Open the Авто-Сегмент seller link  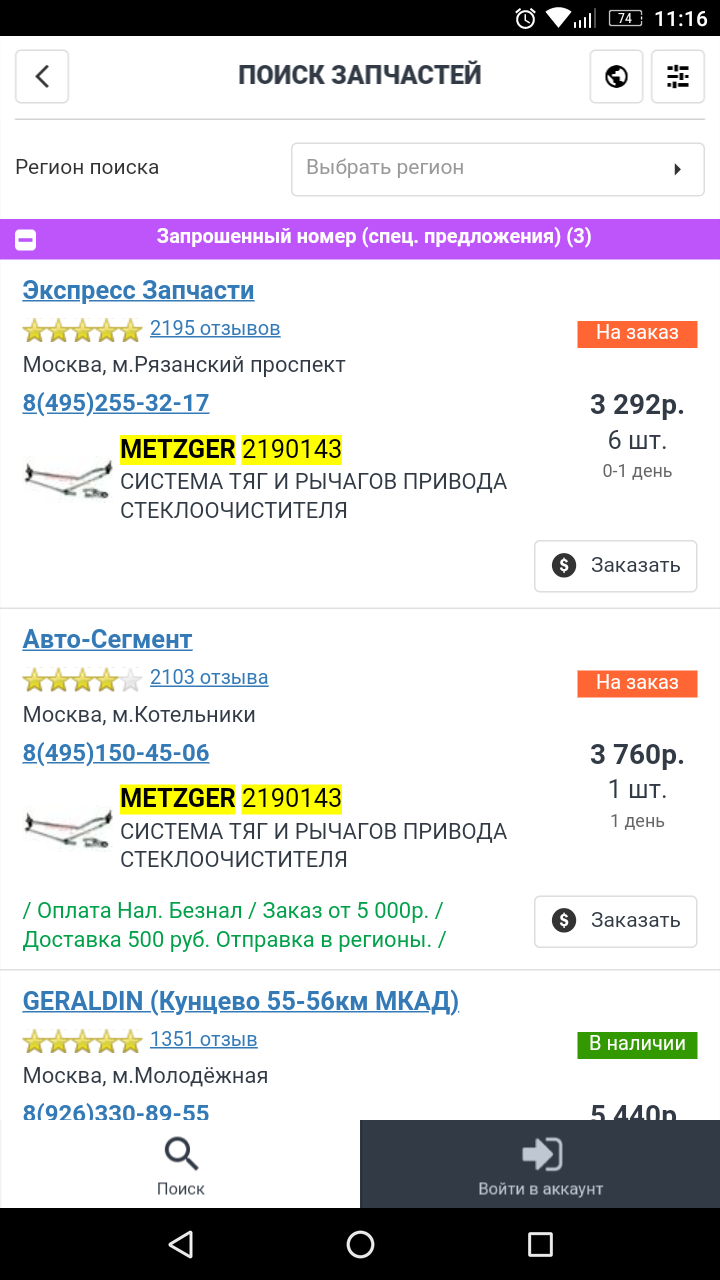tap(107, 639)
